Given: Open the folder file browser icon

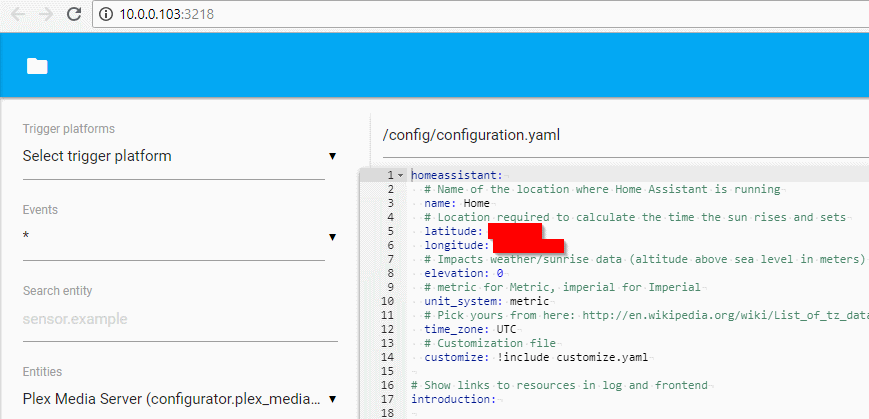Looking at the screenshot, I should (x=37, y=66).
